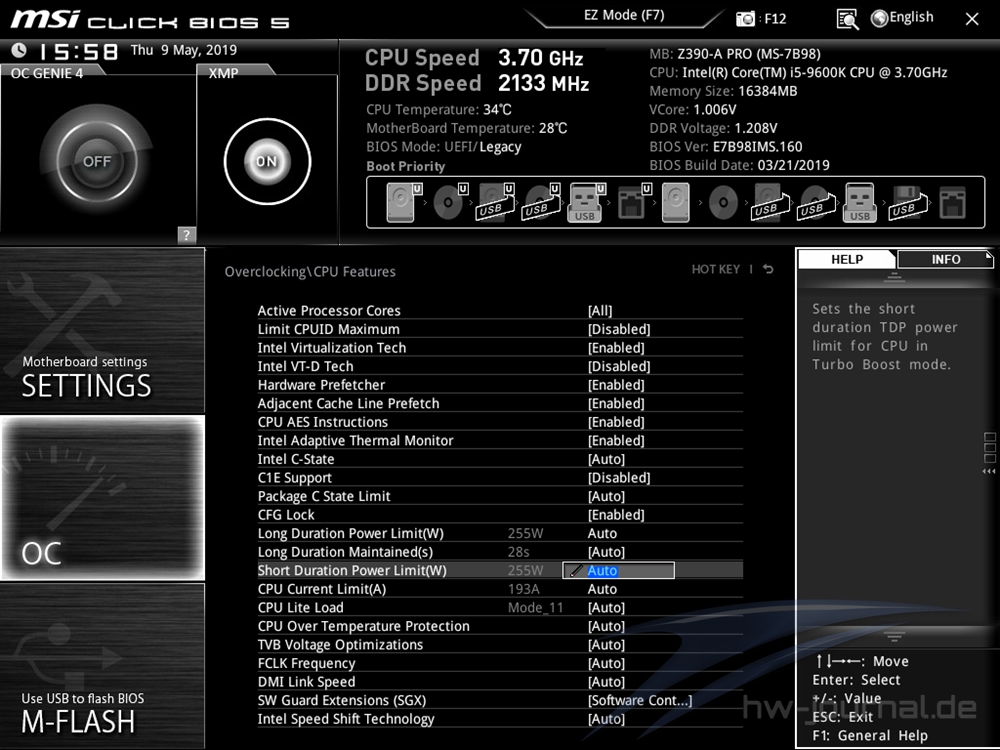Open Long Duration Maintained(s) [Auto] option

coord(500,552)
